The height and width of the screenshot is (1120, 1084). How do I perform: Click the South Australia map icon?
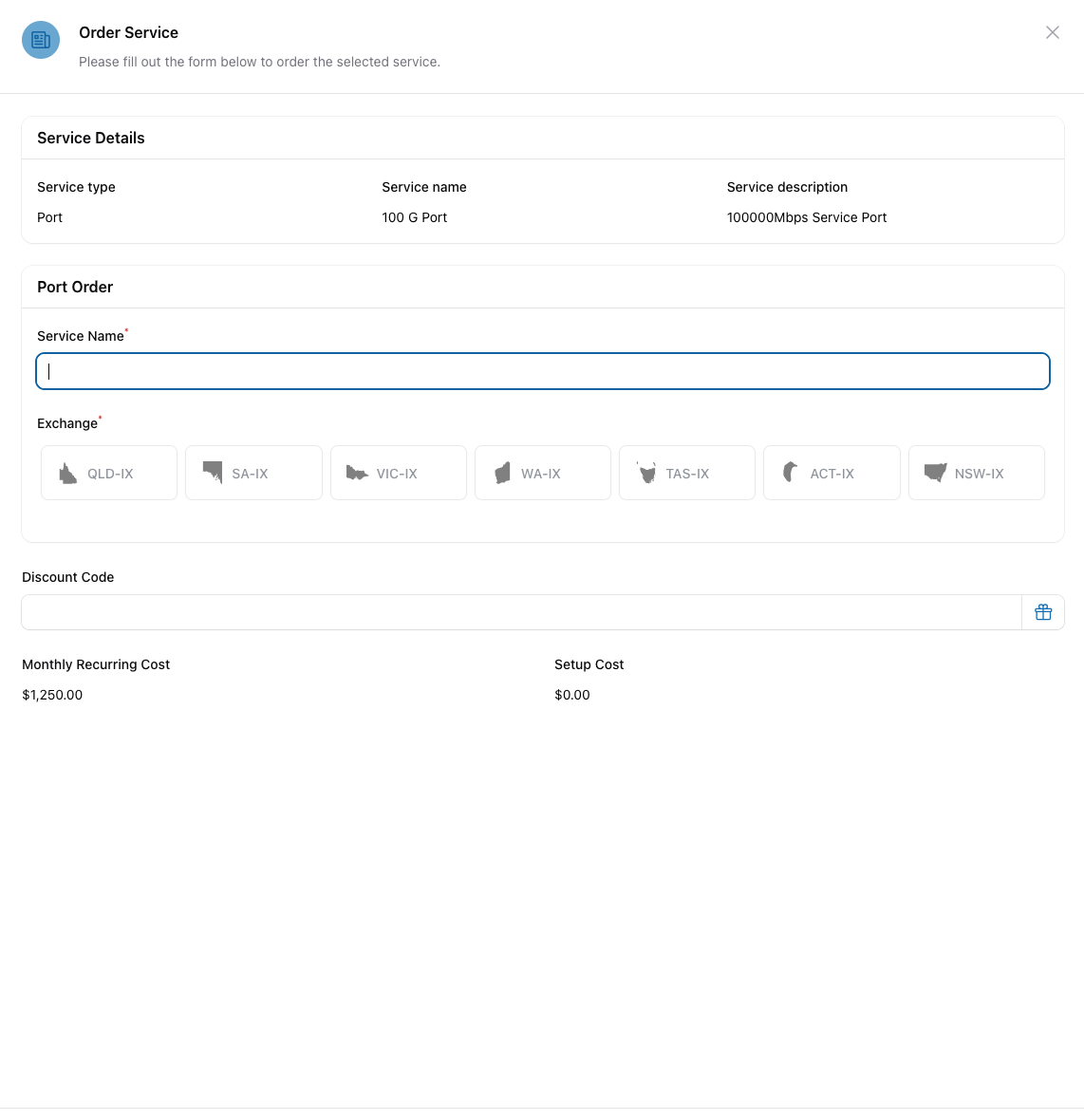213,473
